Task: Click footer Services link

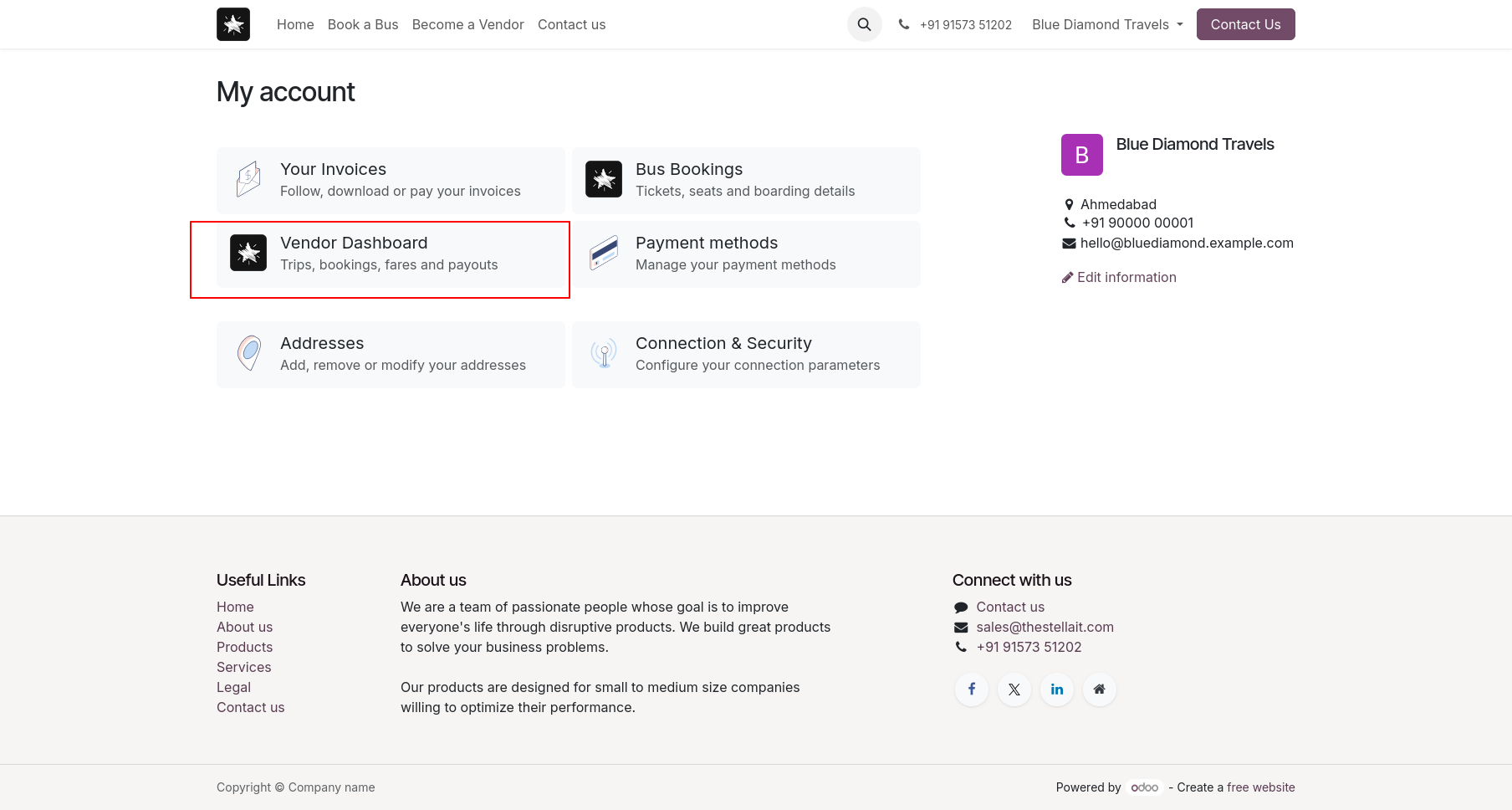Action: pos(243,667)
